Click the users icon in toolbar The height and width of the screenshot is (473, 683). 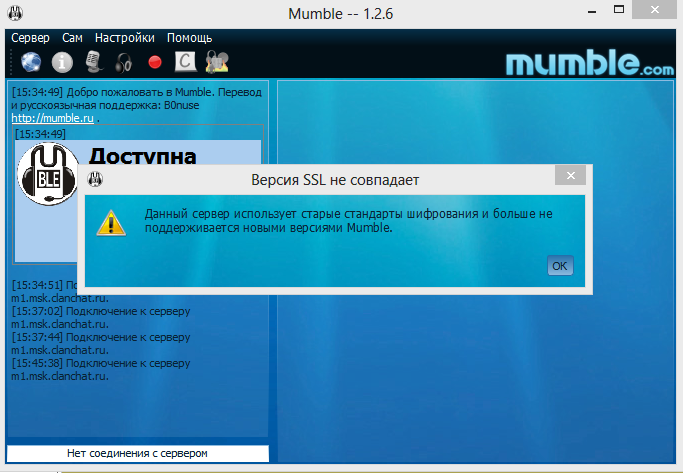point(216,62)
